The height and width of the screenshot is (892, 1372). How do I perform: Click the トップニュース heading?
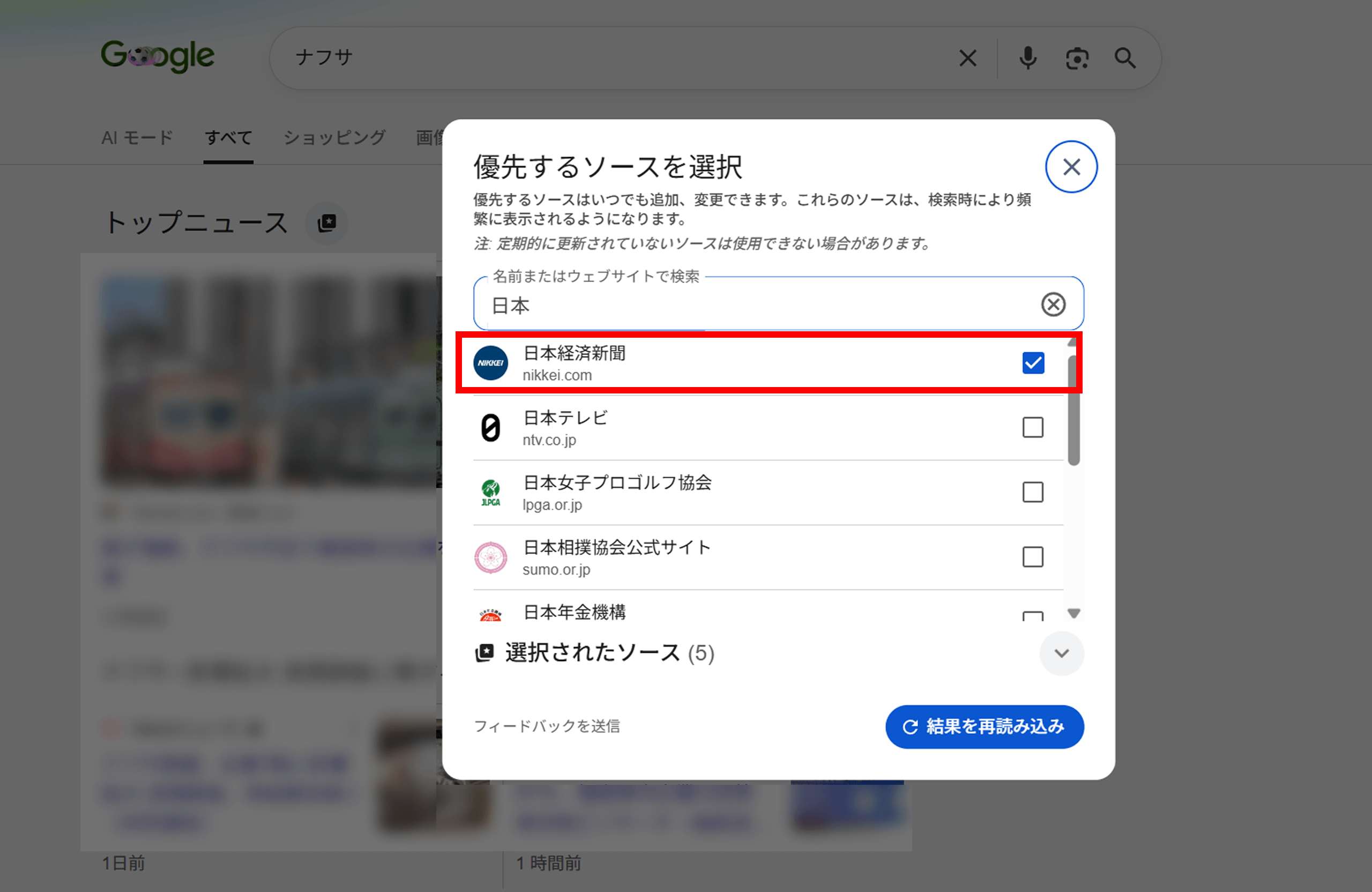[196, 222]
